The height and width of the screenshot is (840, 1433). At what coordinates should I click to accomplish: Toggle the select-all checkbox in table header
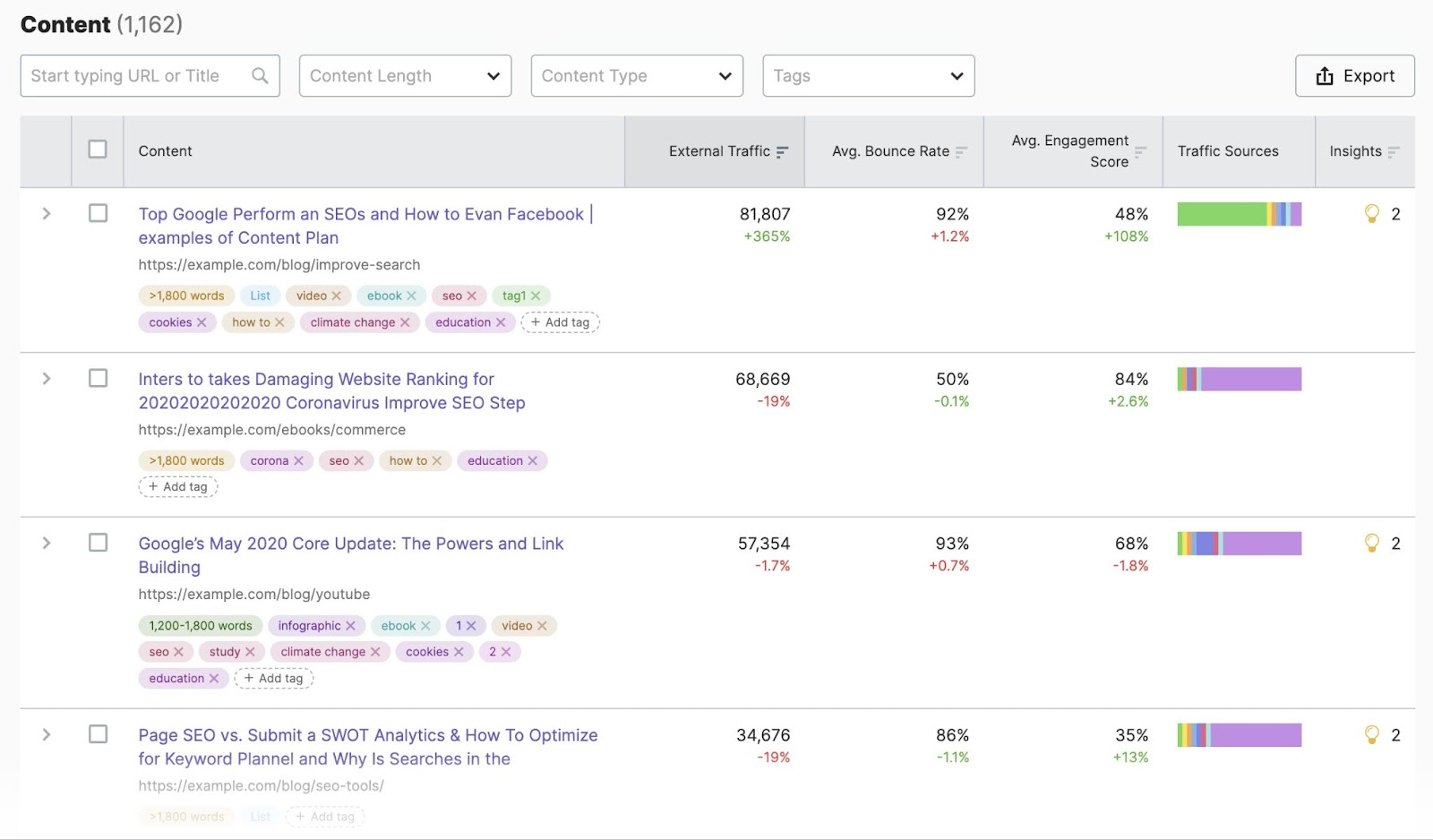click(x=98, y=150)
